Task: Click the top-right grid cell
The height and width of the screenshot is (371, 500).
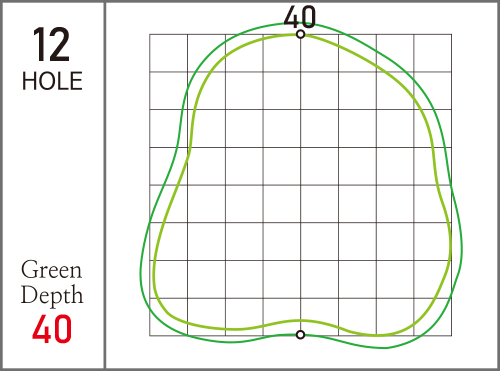Action: click(433, 53)
